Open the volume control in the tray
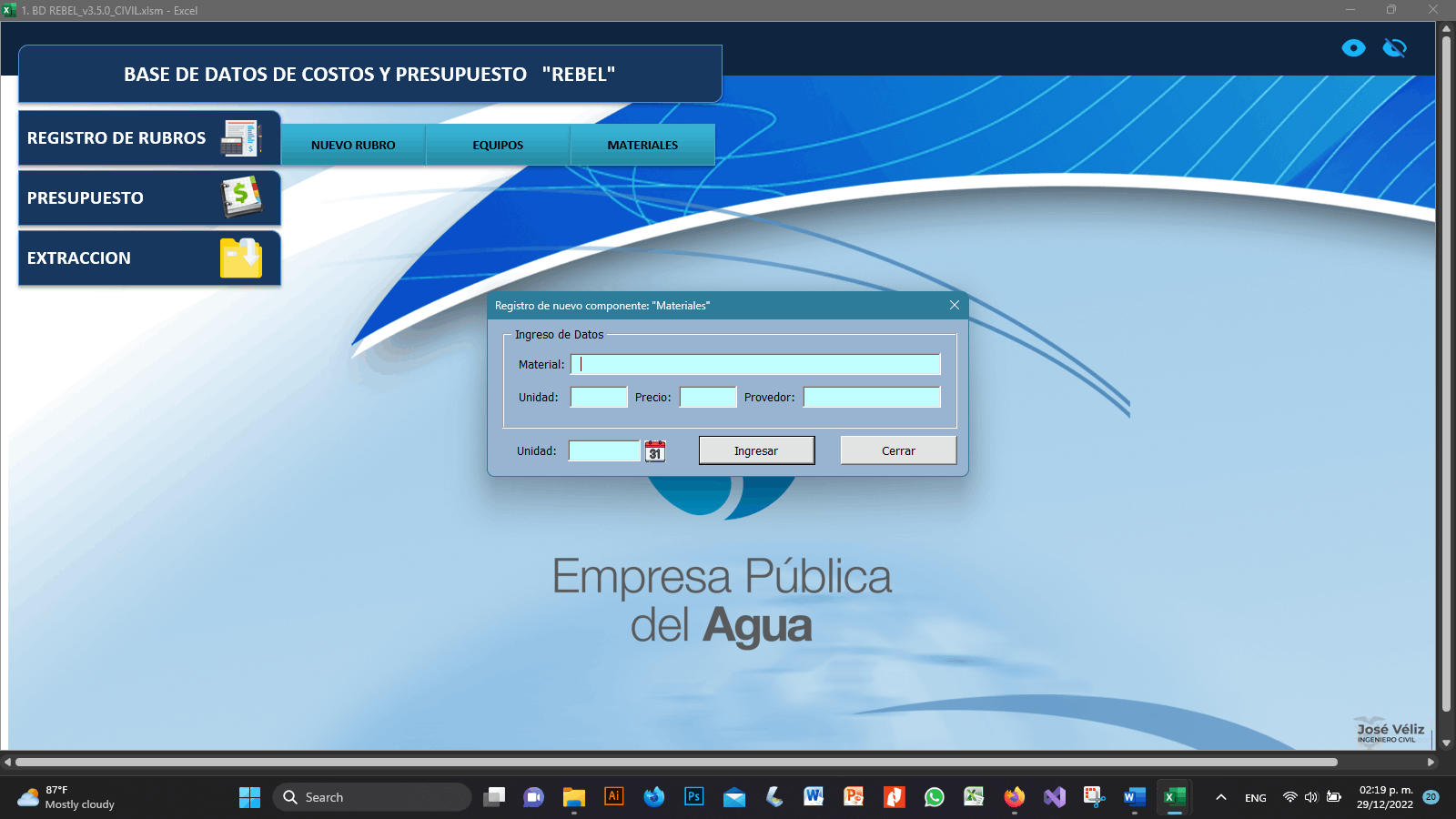Image resolution: width=1456 pixels, height=819 pixels. click(x=1311, y=797)
